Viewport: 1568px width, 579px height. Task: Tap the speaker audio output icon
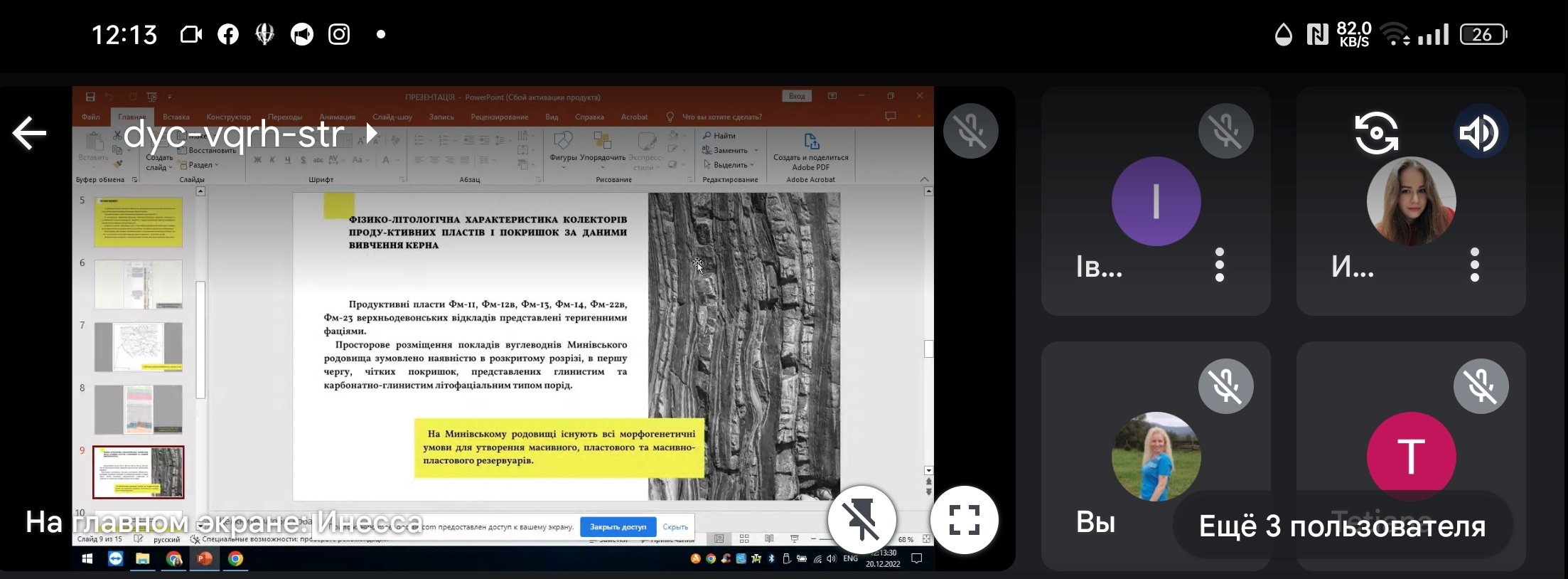1480,132
